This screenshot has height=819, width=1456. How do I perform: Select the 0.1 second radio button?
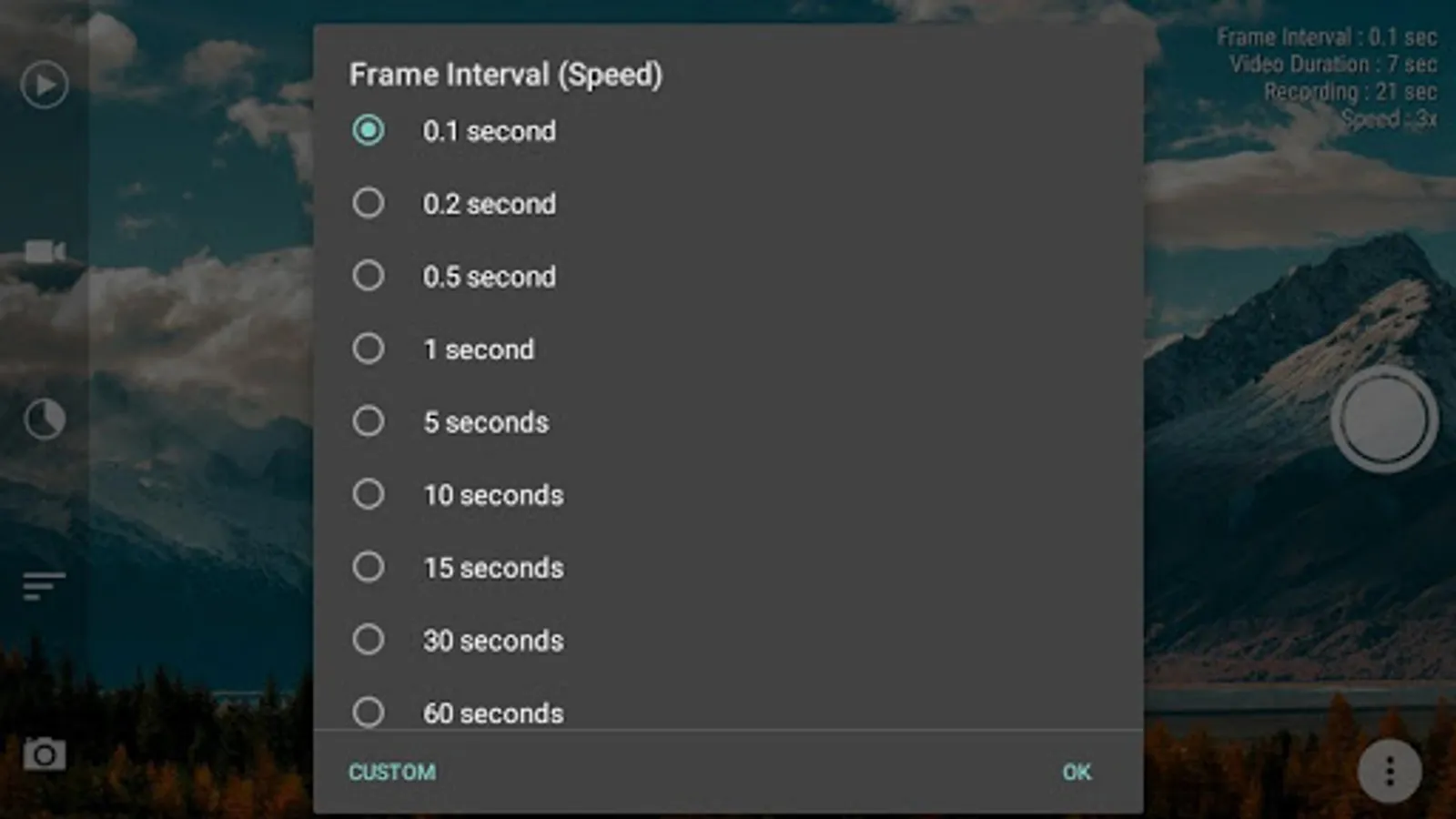tap(369, 130)
